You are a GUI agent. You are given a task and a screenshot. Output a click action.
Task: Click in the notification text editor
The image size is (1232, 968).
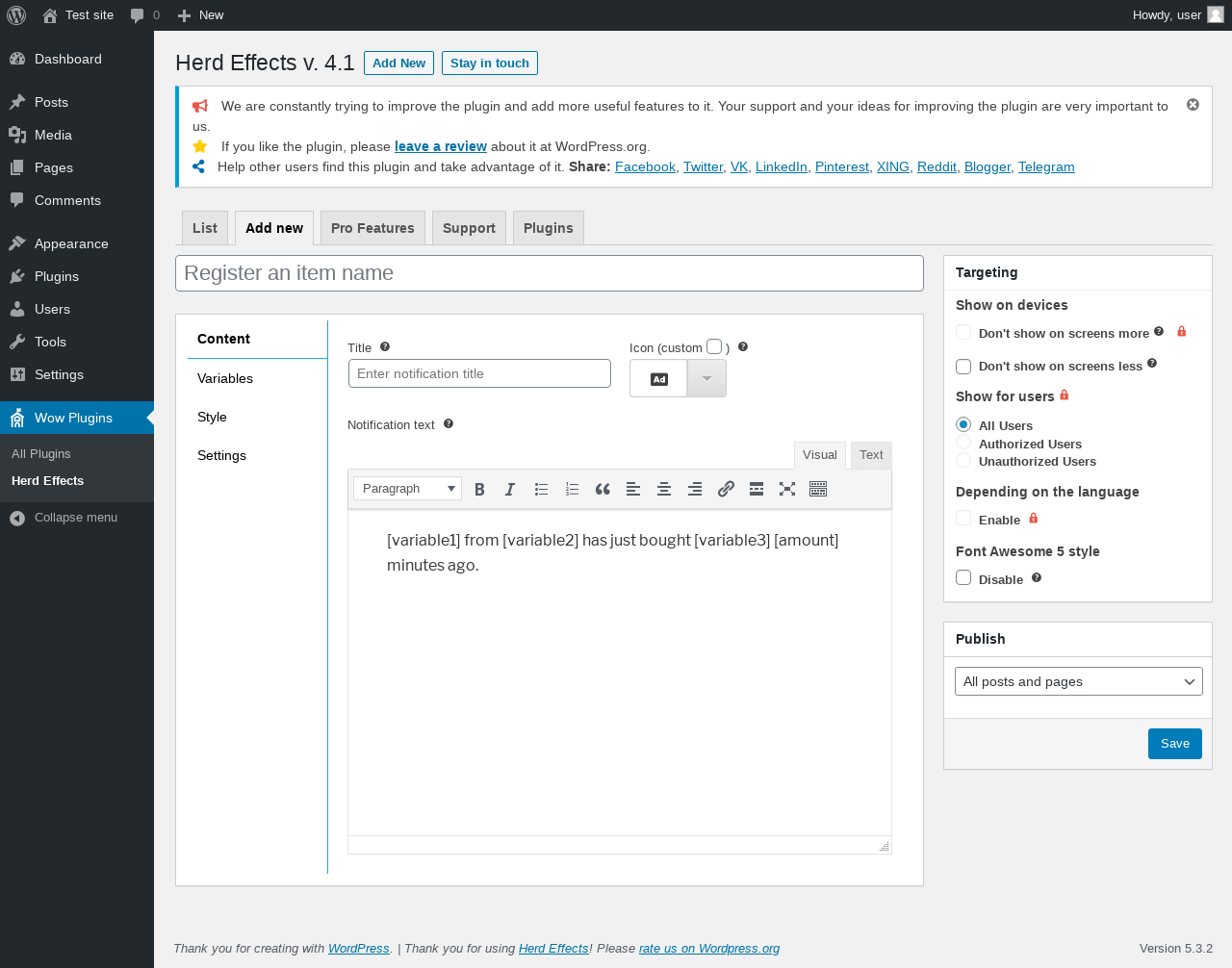[x=620, y=673]
